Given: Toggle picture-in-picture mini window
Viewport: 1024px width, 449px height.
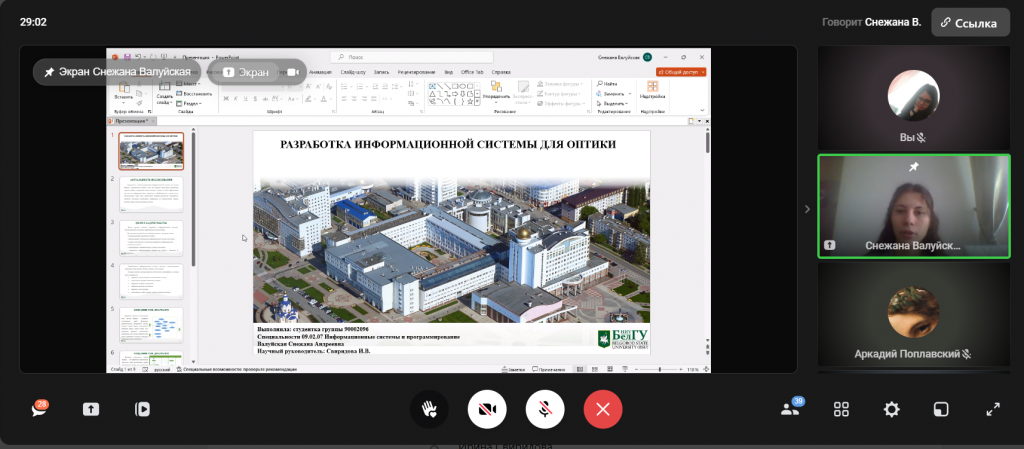Looking at the screenshot, I should pyautogui.click(x=941, y=409).
